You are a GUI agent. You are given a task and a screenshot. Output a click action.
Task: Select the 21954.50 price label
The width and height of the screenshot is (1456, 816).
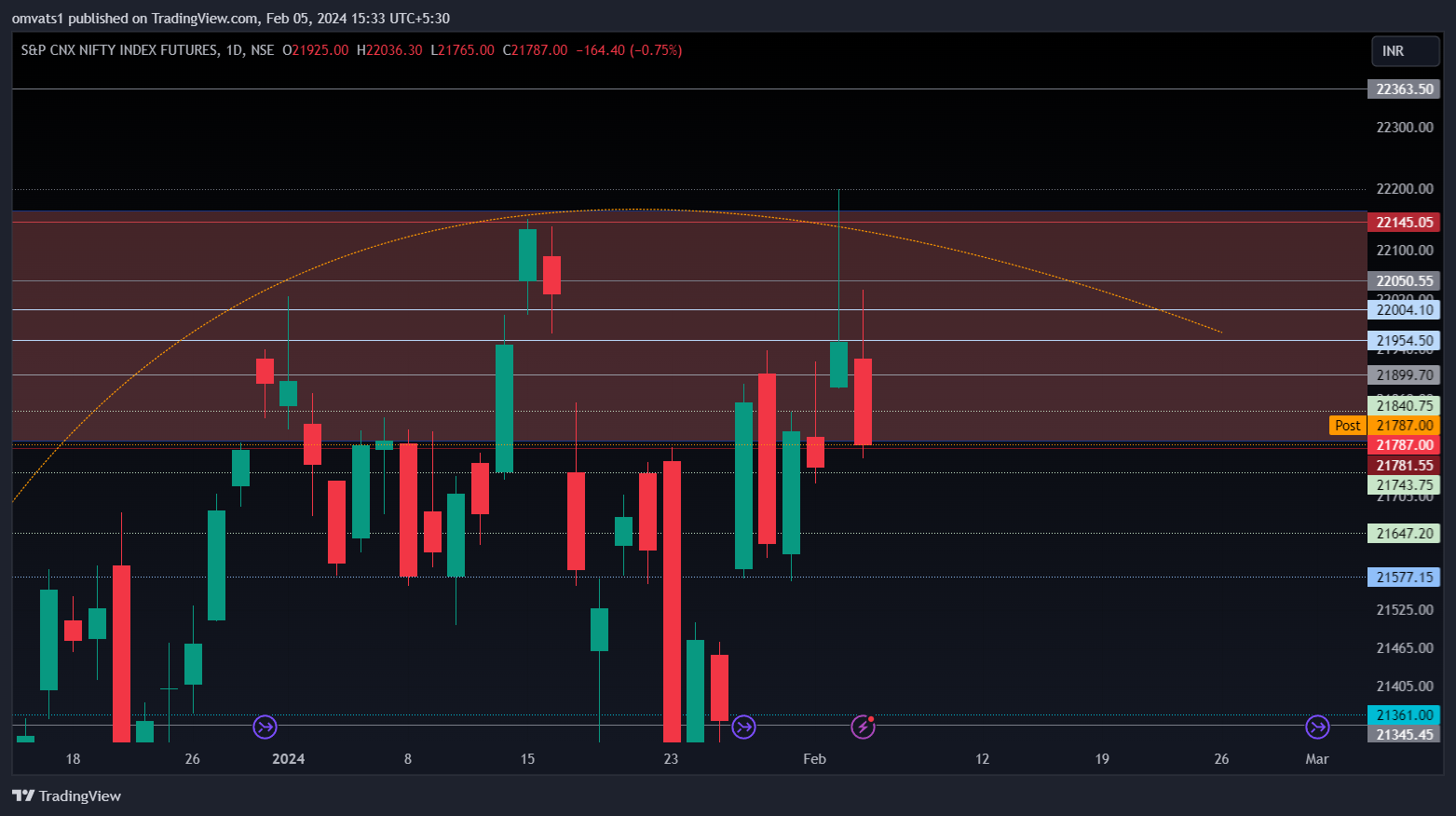[x=1404, y=341]
